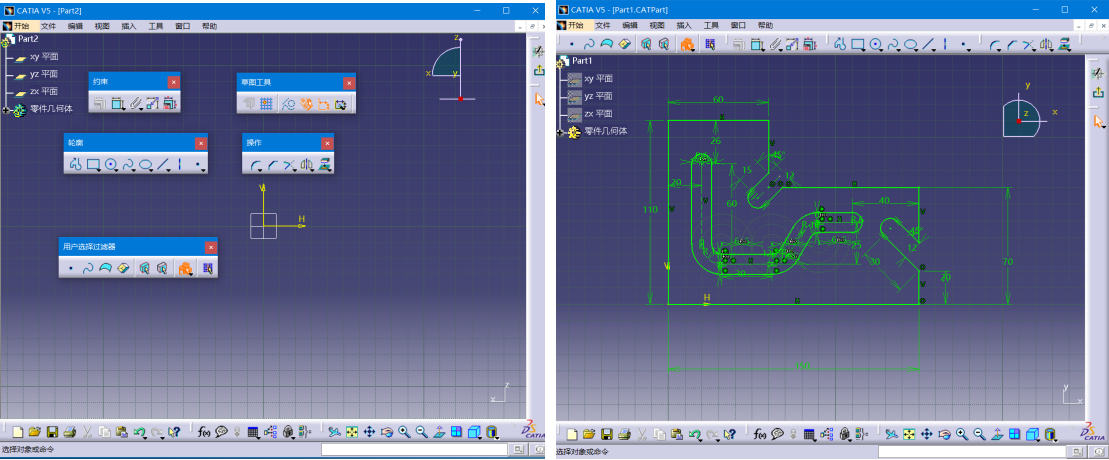Toggle Automatic Dimensional Constraints in left 草图工具 toolbar
This screenshot has width=1109, height=460.
click(x=341, y=104)
